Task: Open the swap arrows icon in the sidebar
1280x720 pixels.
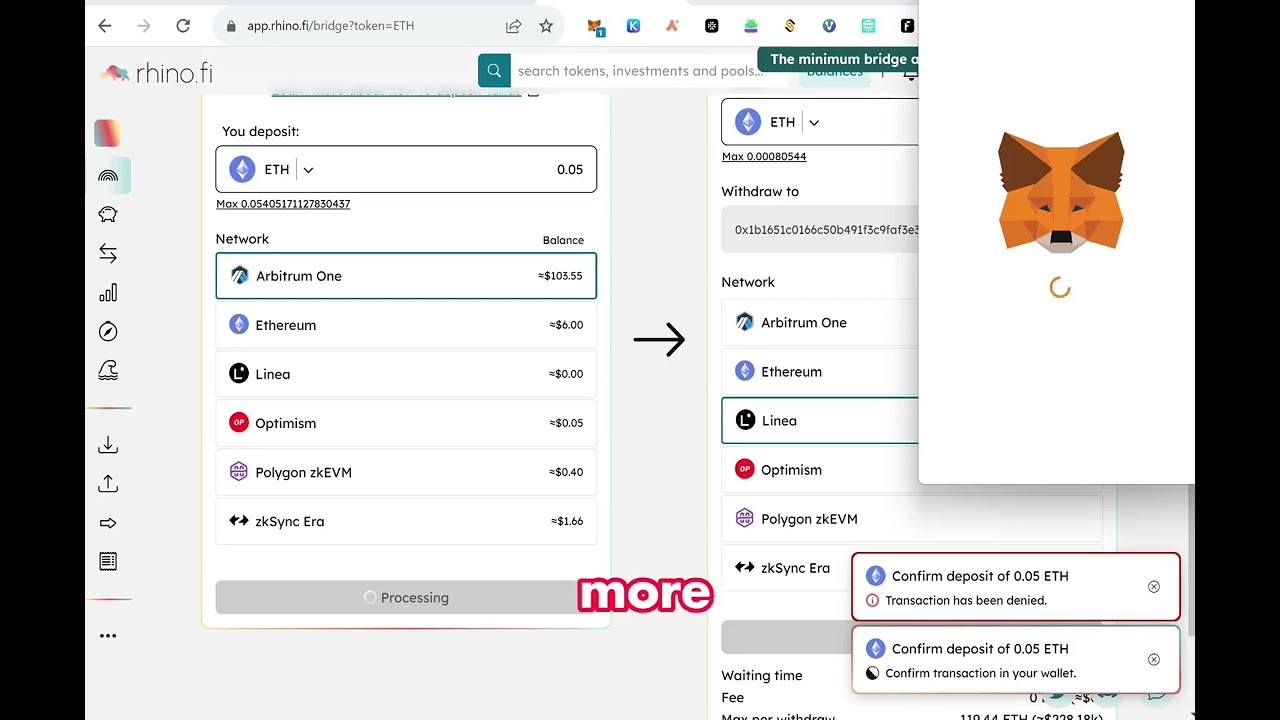Action: (108, 254)
